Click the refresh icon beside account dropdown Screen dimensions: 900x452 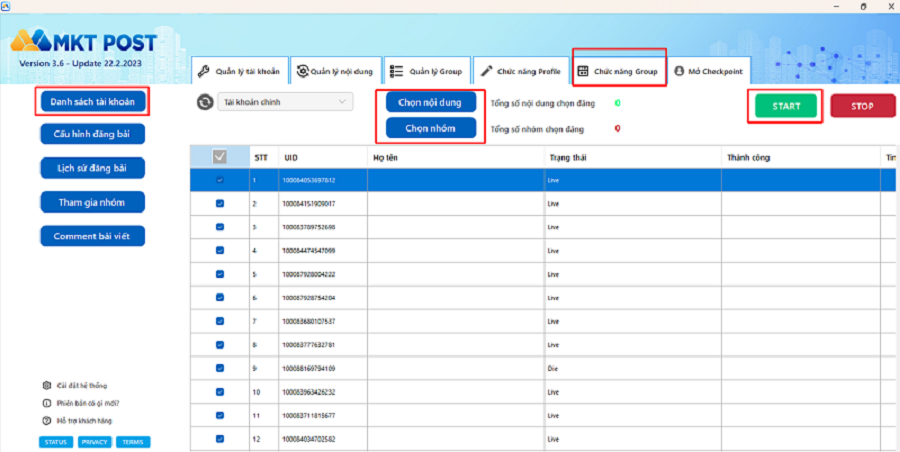[x=205, y=102]
